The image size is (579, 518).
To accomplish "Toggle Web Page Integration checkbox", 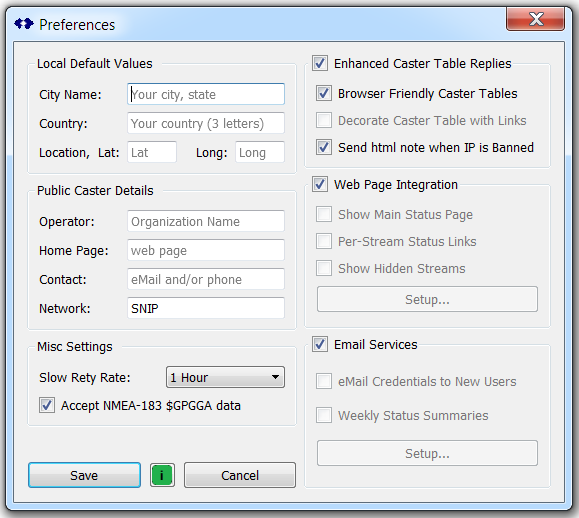I will pos(320,184).
